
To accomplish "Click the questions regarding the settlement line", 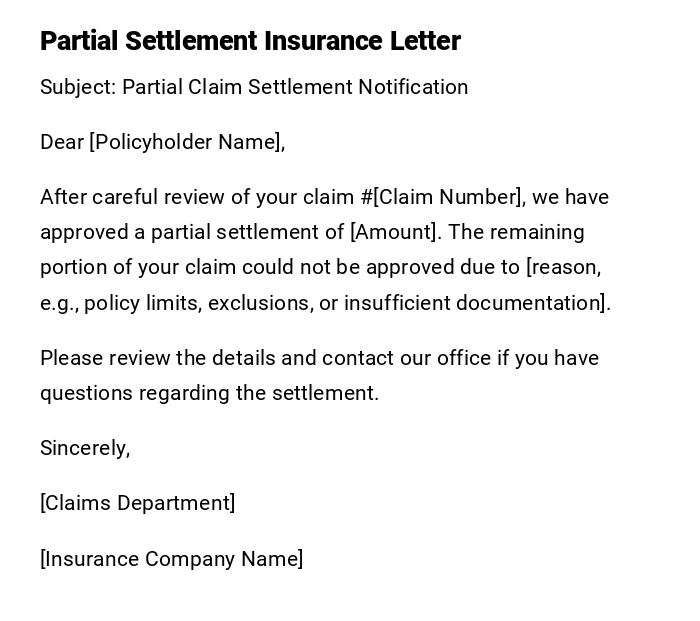I will pyautogui.click(x=209, y=393).
